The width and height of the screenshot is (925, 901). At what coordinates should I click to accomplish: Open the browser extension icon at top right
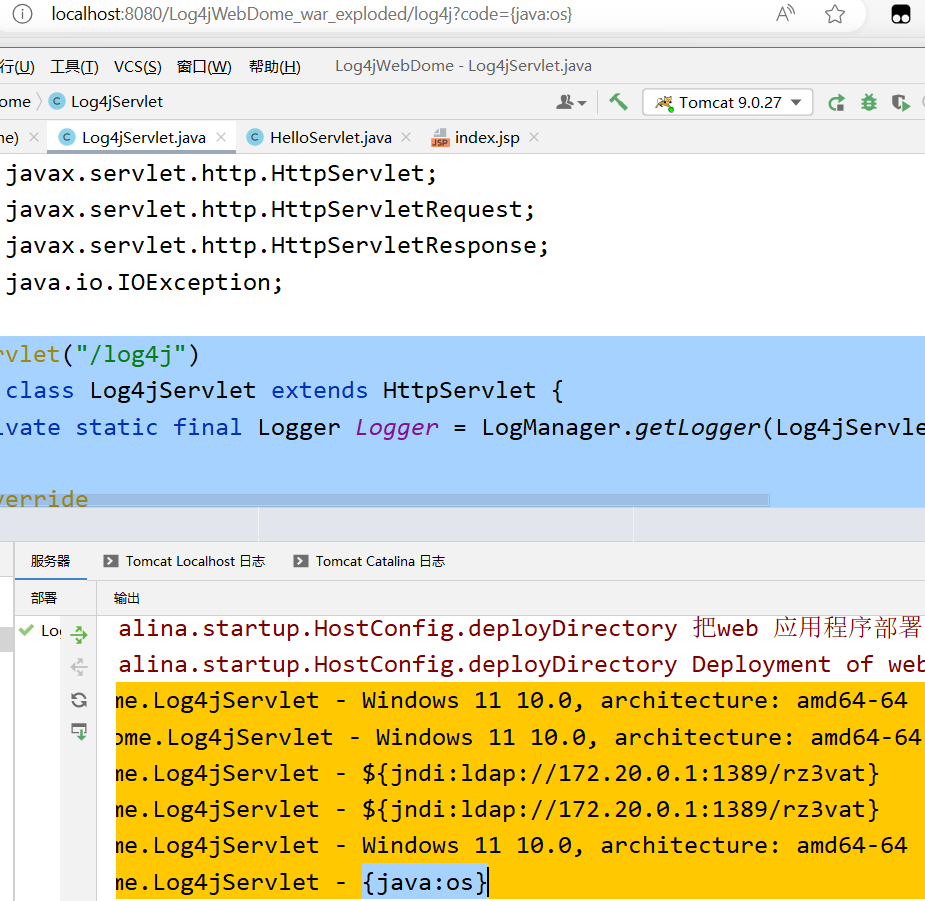pyautogui.click(x=900, y=14)
